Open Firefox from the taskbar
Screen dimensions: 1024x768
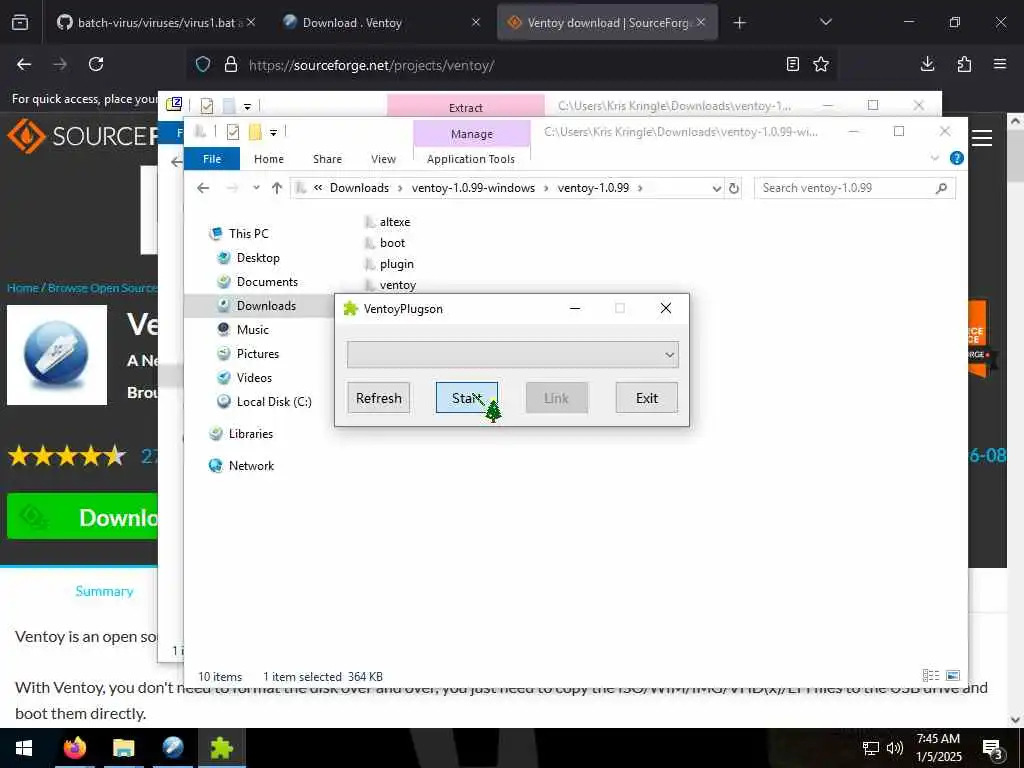tap(74, 748)
